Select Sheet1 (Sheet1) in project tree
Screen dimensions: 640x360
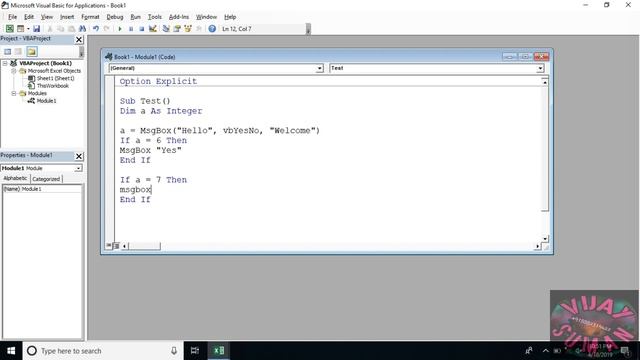(x=56, y=78)
